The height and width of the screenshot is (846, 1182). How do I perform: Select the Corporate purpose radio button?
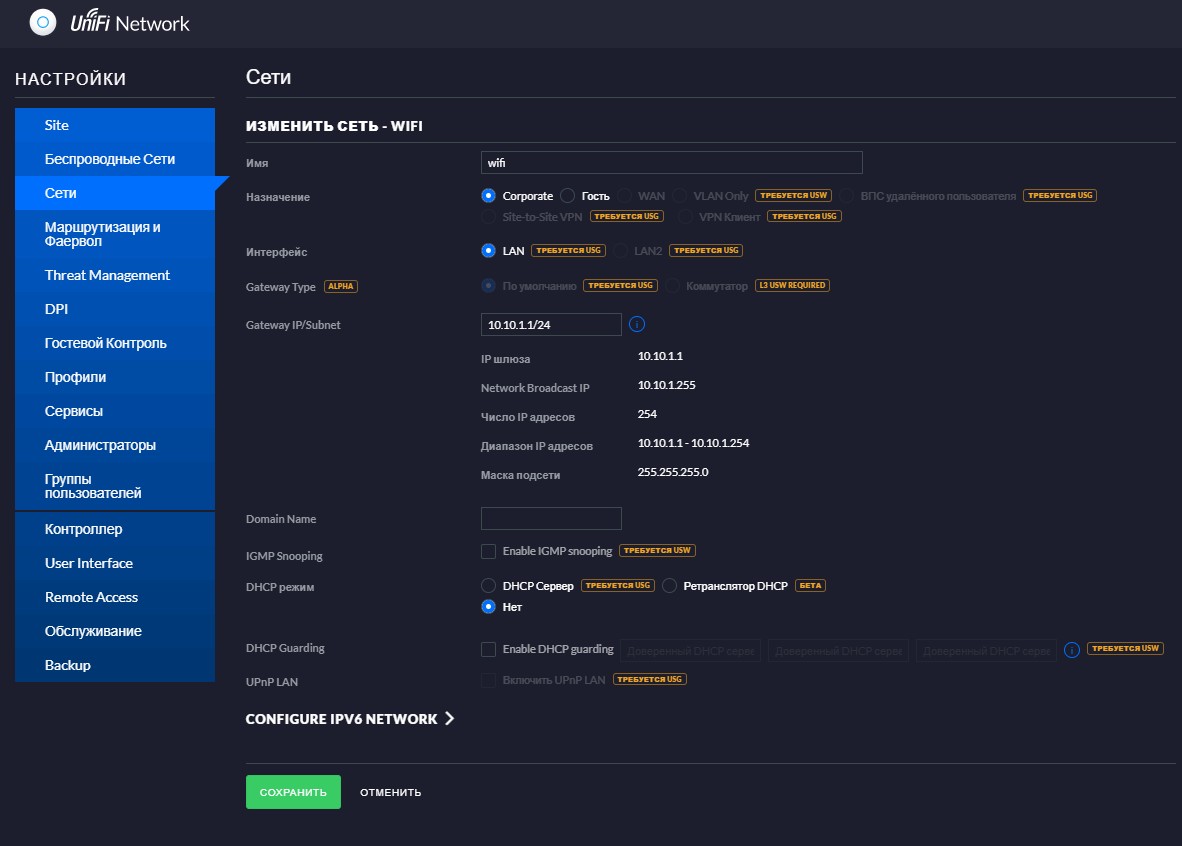(489, 196)
